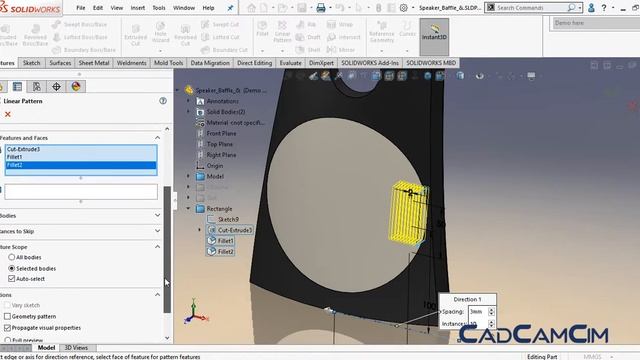Screen dimensions: 640x360
Task: Collapse the Features and Faces section
Action: point(158,138)
